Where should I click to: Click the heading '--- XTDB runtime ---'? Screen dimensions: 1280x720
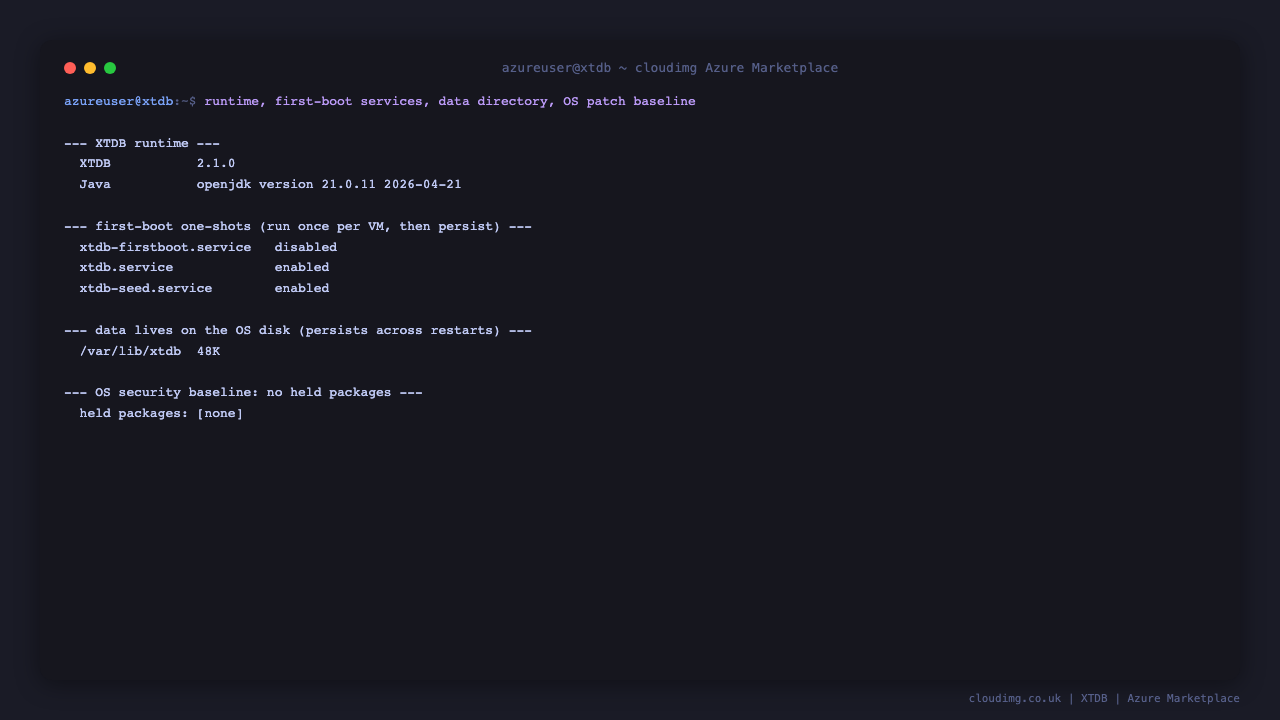pyautogui.click(x=142, y=143)
